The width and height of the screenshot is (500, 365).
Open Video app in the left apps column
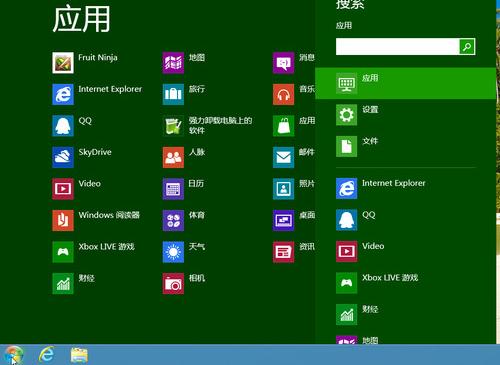tap(76, 189)
